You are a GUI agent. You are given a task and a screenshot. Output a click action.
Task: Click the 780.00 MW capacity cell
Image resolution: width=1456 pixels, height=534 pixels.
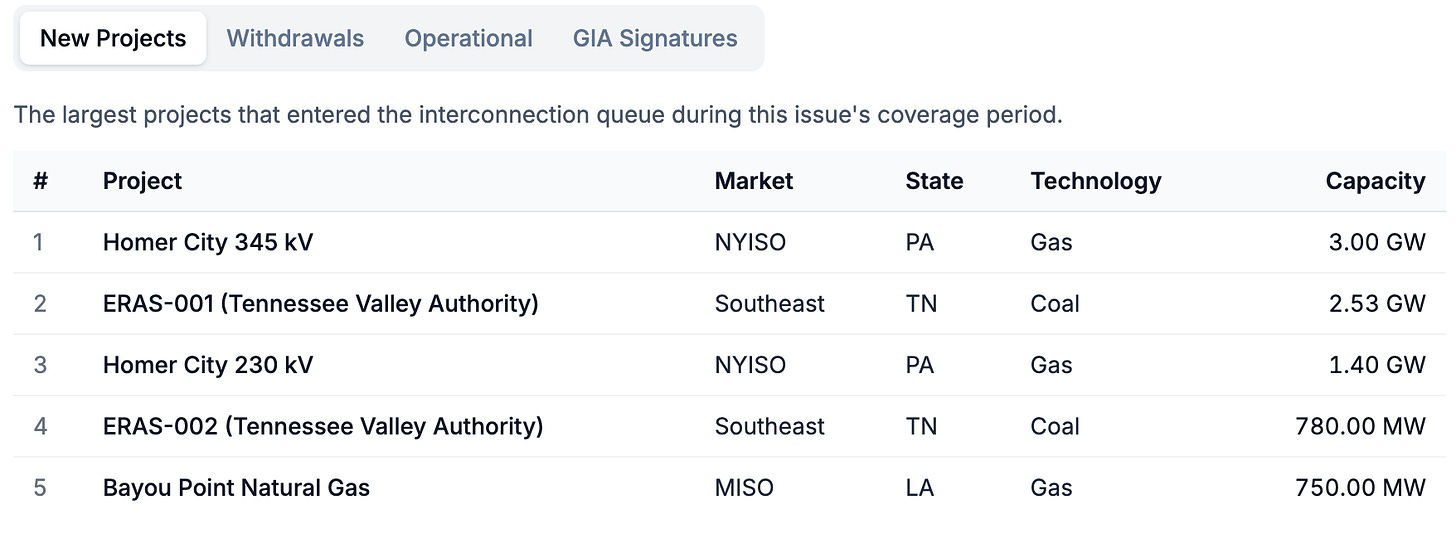pyautogui.click(x=1361, y=427)
